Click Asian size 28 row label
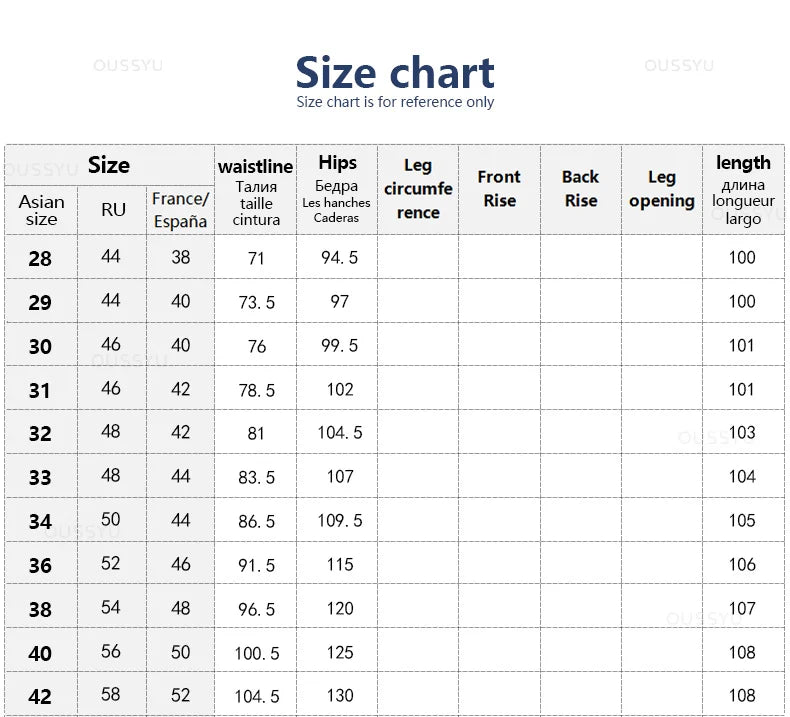The image size is (790, 717). click(40, 259)
